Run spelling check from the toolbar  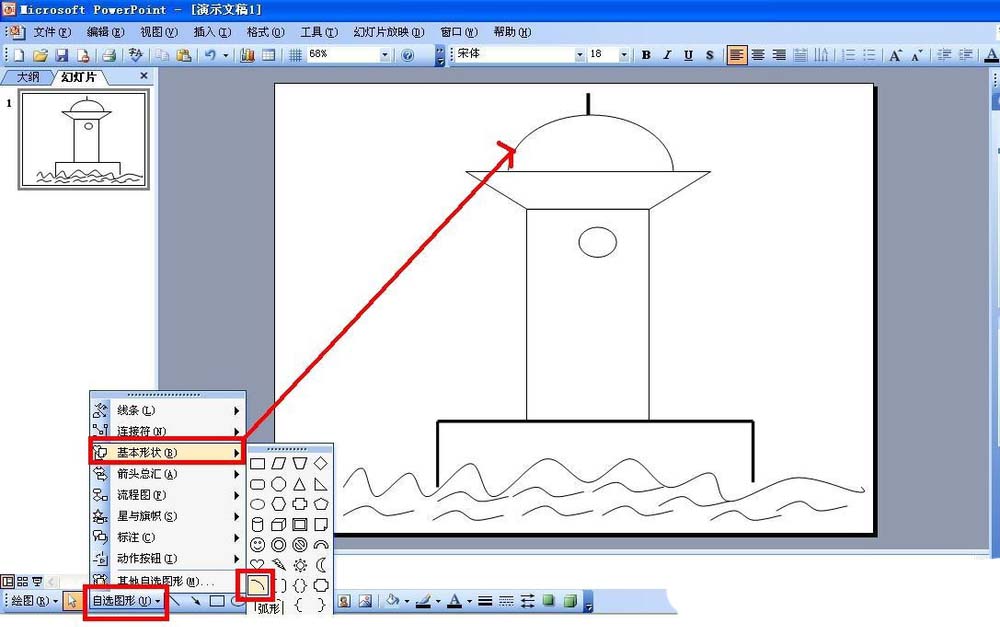(135, 55)
